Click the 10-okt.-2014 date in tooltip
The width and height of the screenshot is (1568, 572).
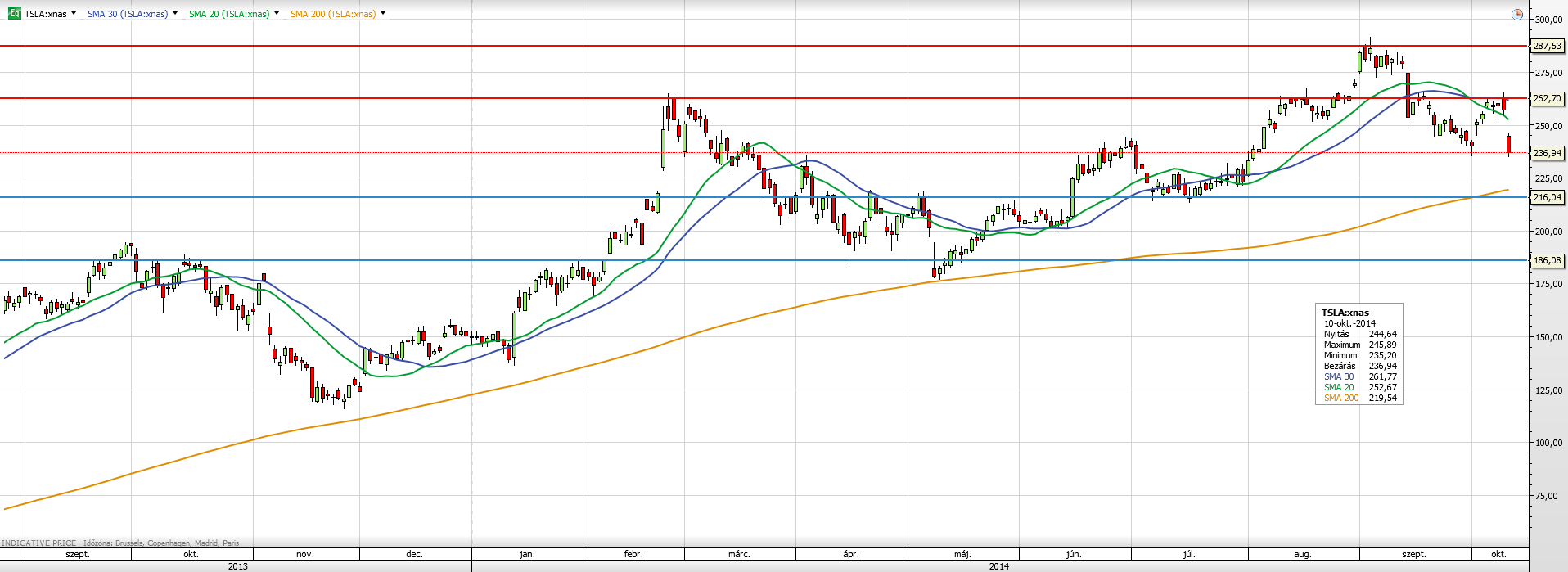[x=1350, y=323]
